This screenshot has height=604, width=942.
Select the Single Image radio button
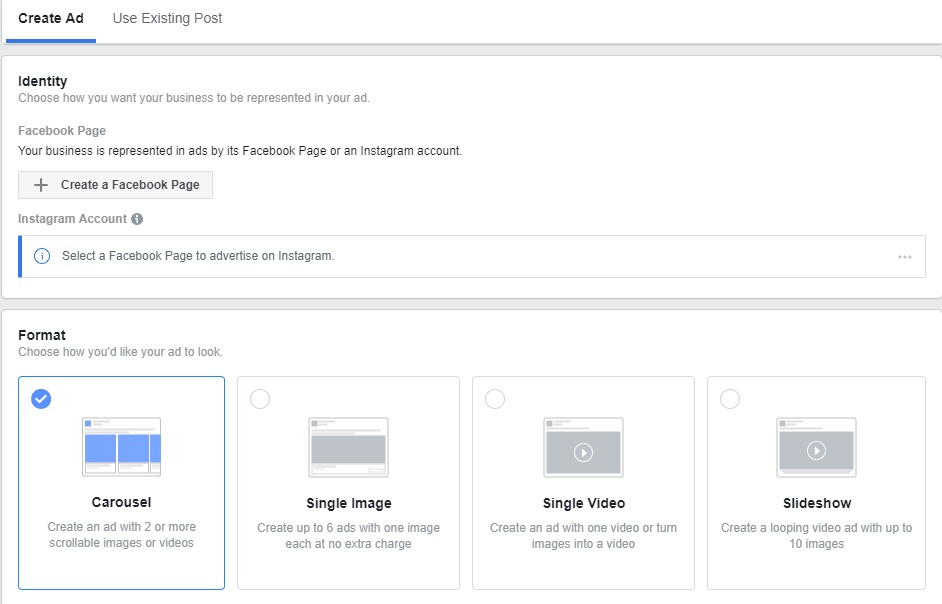pyautogui.click(x=260, y=399)
